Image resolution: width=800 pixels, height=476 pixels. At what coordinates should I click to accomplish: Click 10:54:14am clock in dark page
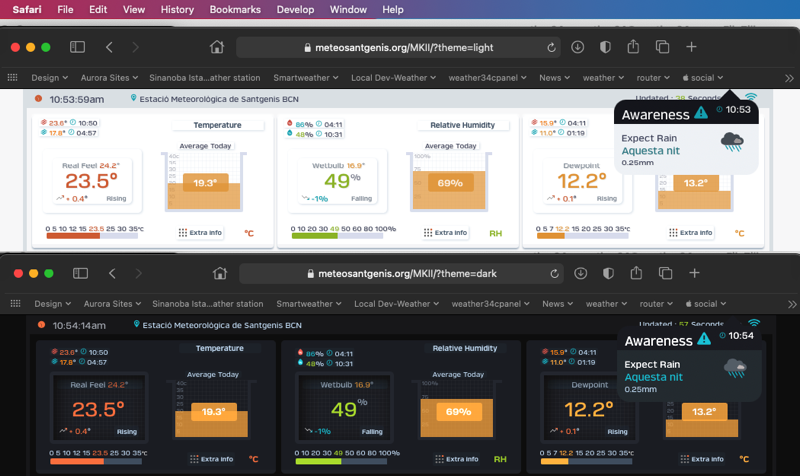coord(79,325)
